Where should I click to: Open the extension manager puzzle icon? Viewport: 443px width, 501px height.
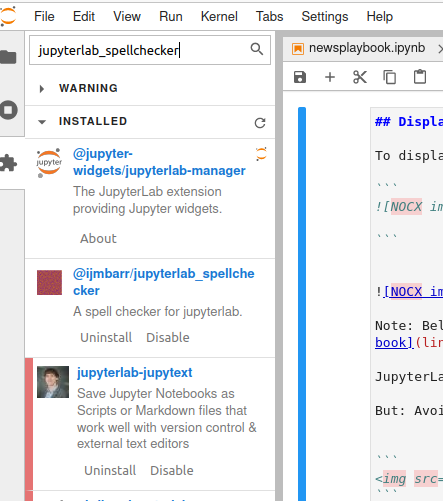8,163
